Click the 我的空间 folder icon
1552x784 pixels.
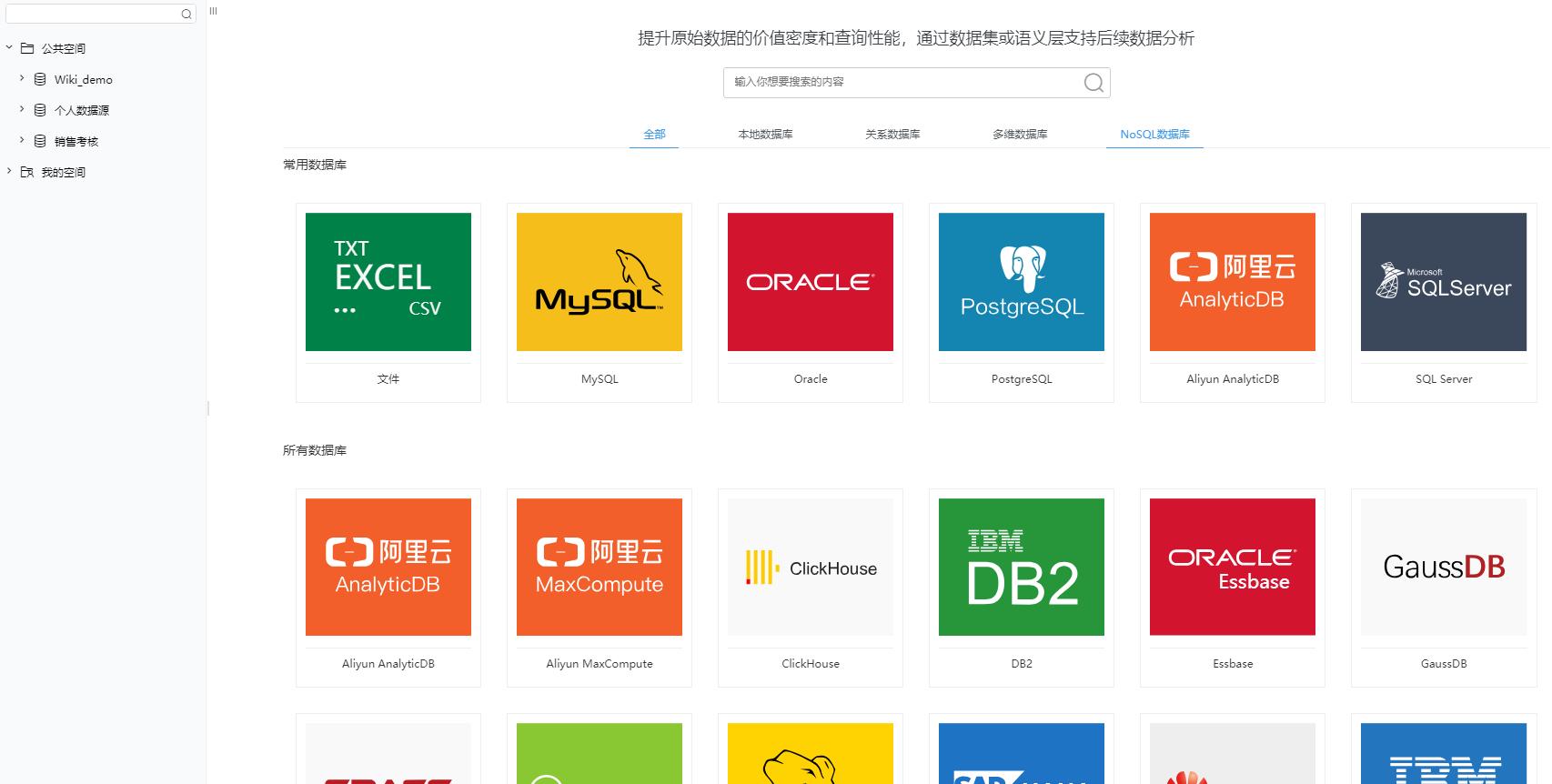click(27, 172)
